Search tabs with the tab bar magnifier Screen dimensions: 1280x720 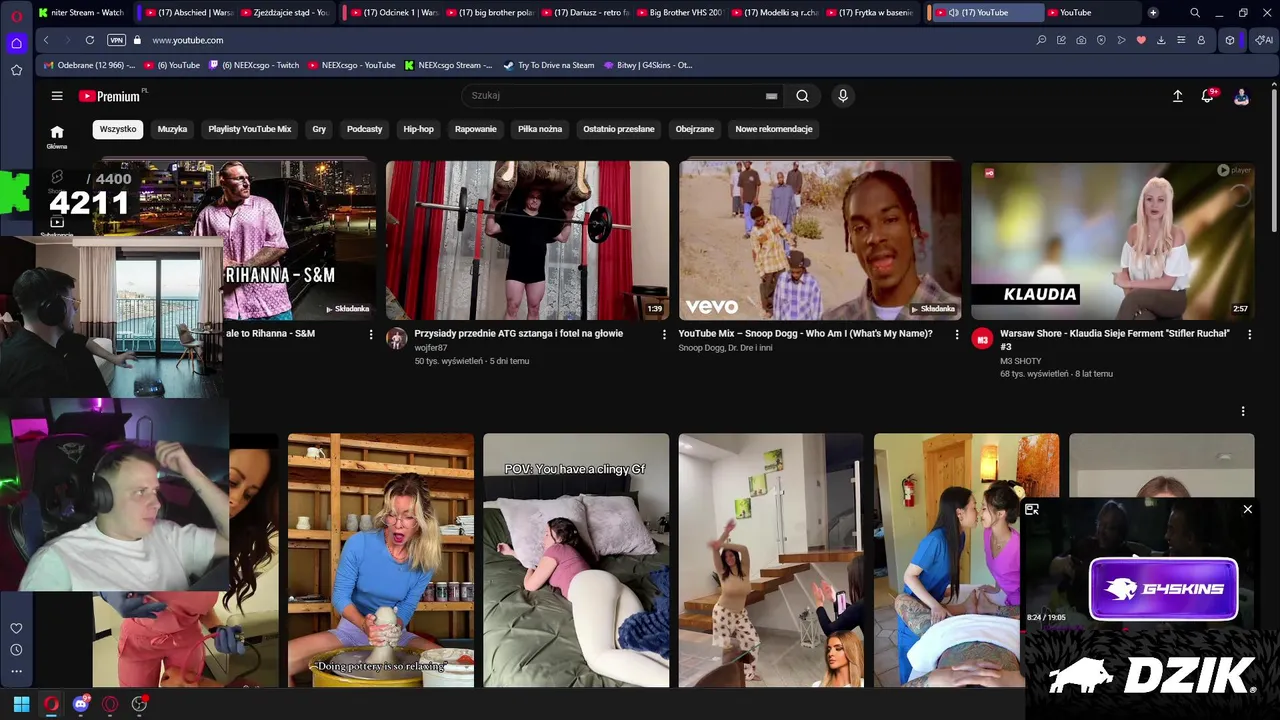click(x=1195, y=12)
